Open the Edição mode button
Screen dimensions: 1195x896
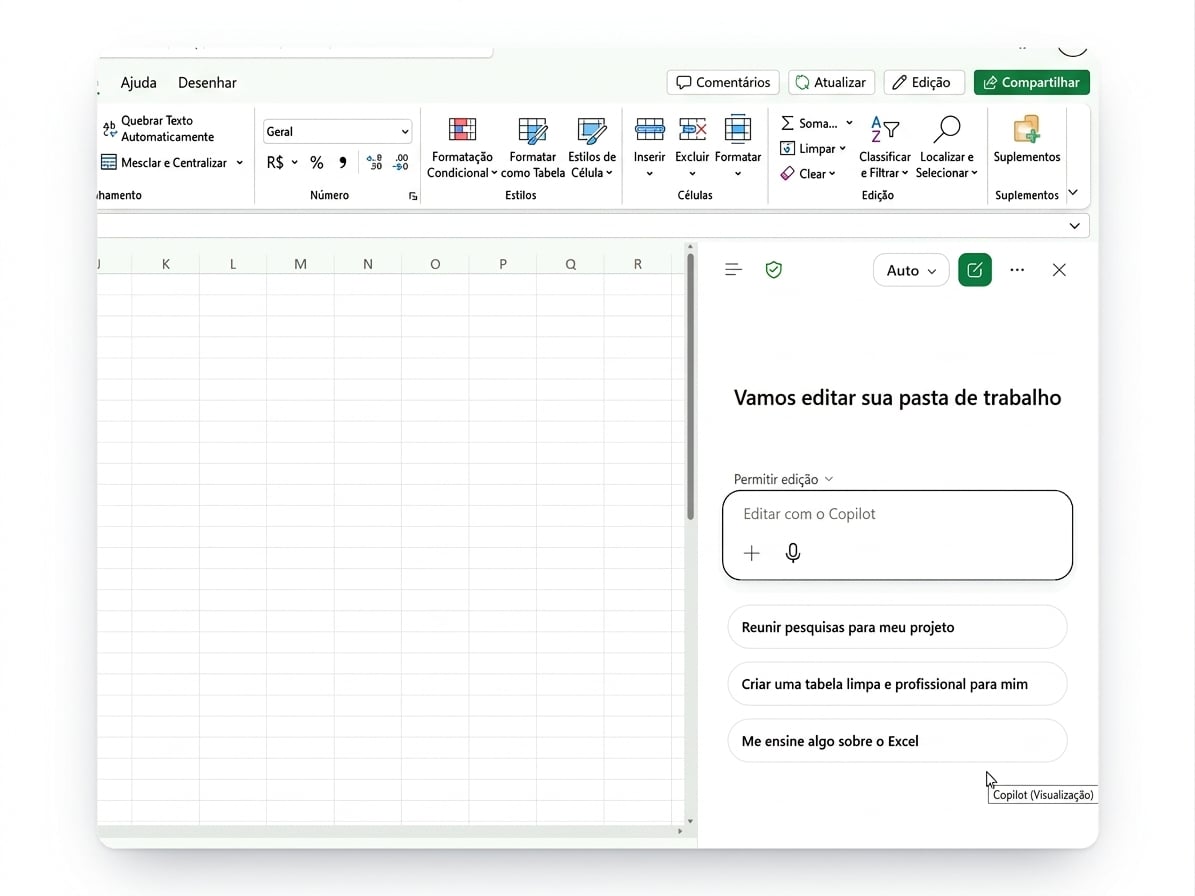pyautogui.click(x=924, y=82)
